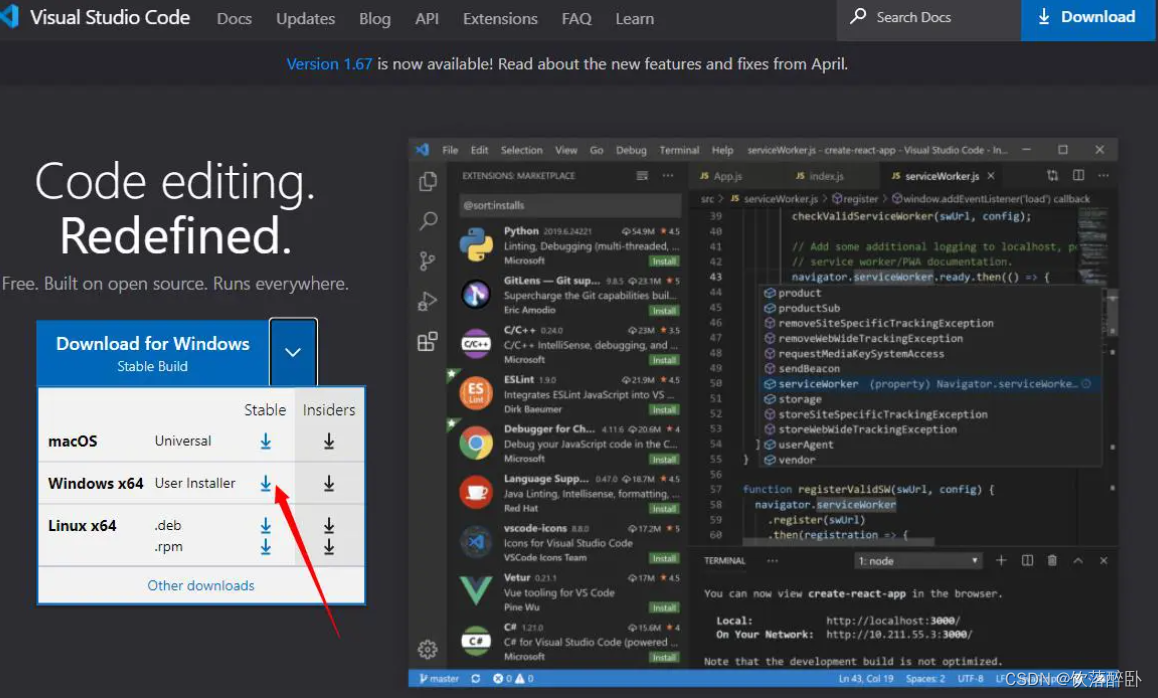The image size is (1158, 698).
Task: Open Terminal menu in the VS Code screenshot
Action: click(679, 150)
